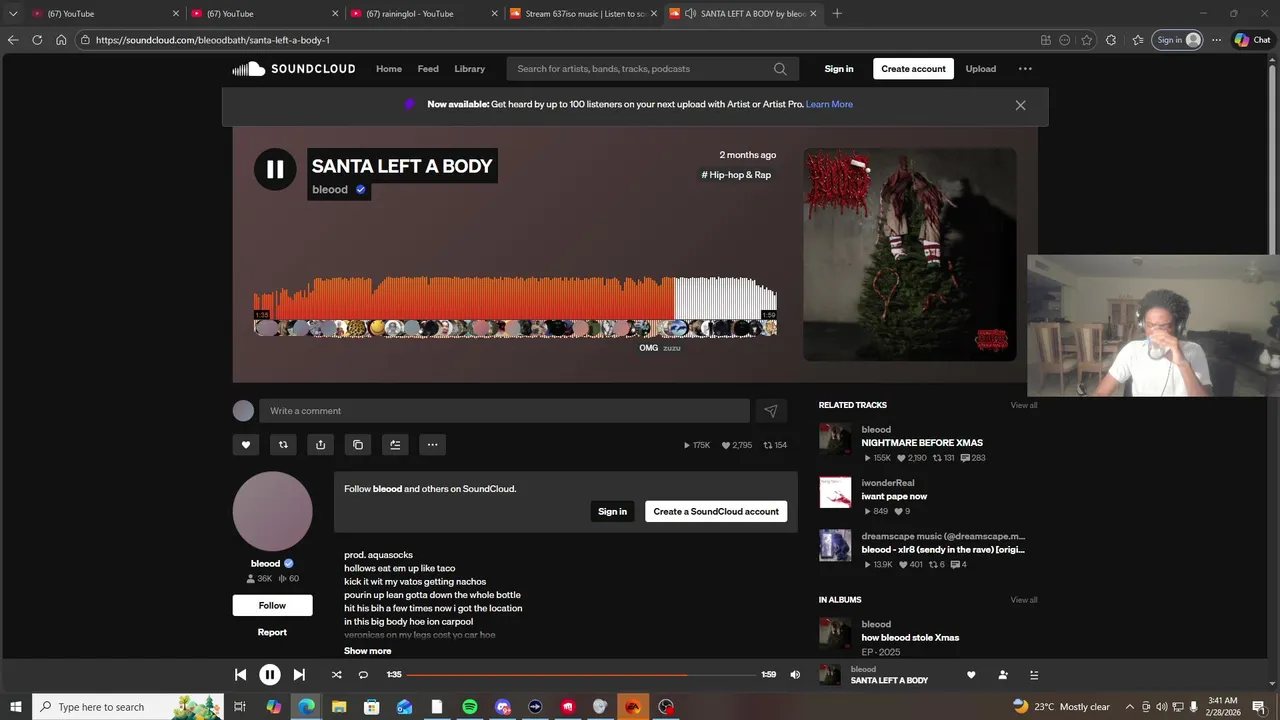This screenshot has height=720, width=1280.
Task: Add page to favorites star icon
Action: pos(1086,40)
